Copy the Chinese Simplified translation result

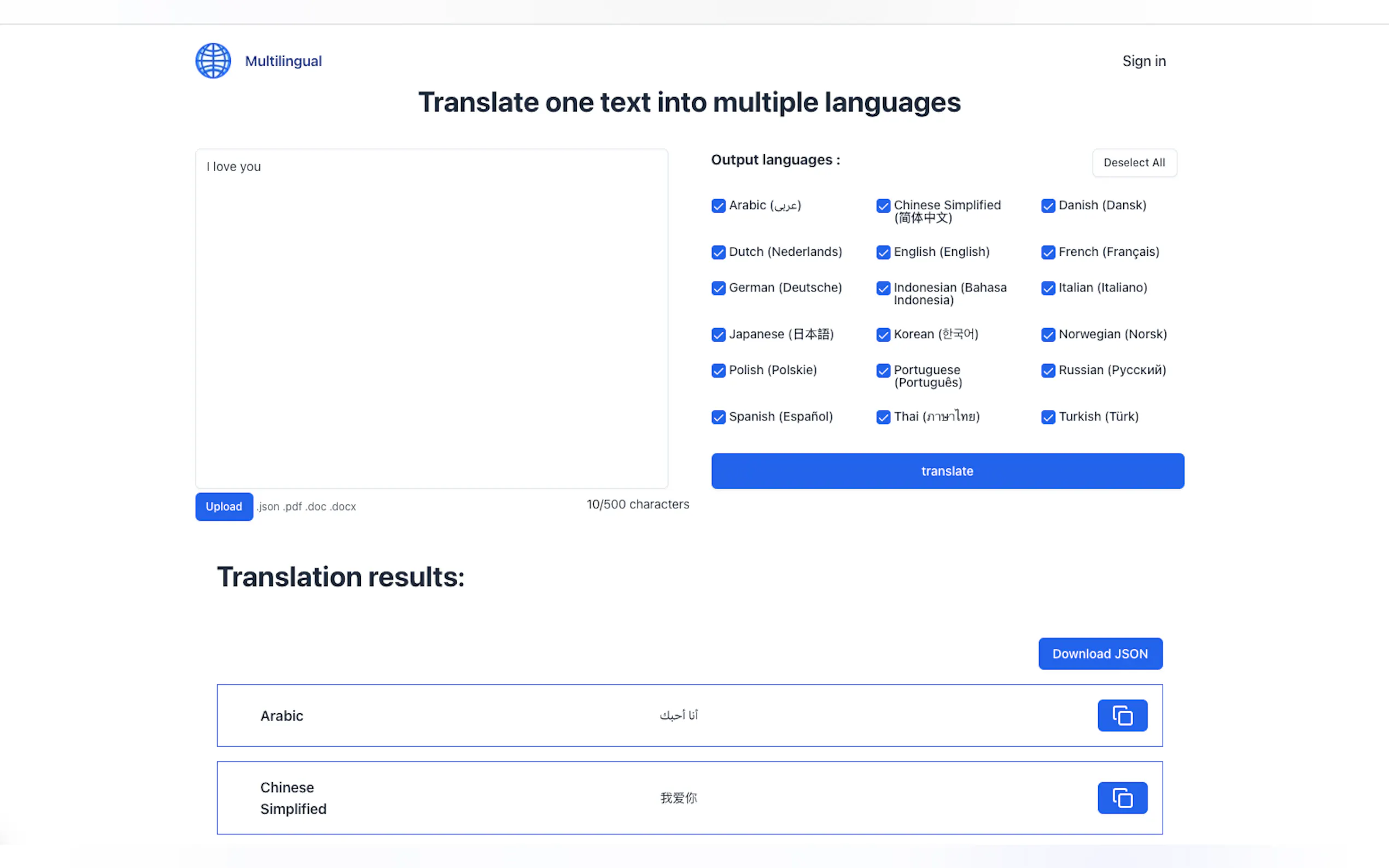[x=1122, y=797]
